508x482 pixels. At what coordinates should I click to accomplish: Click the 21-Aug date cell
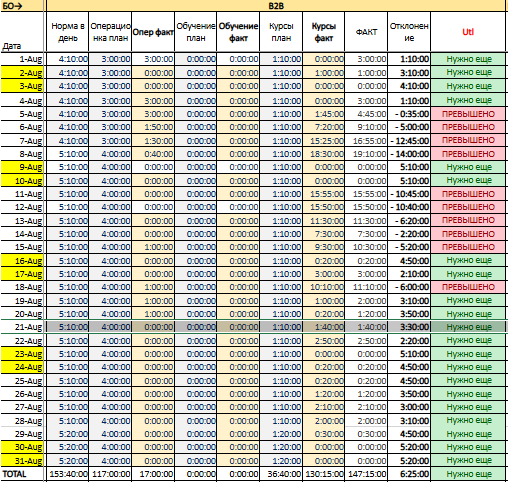coord(22,327)
